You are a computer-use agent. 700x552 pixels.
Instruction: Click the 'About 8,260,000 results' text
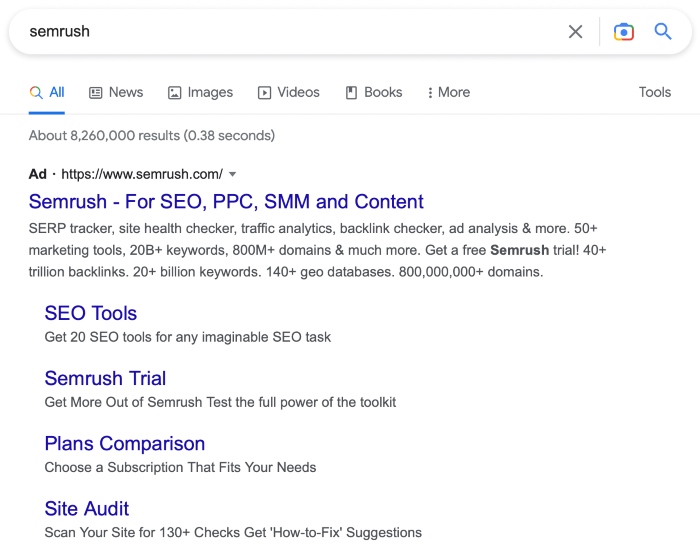pyautogui.click(x=152, y=135)
